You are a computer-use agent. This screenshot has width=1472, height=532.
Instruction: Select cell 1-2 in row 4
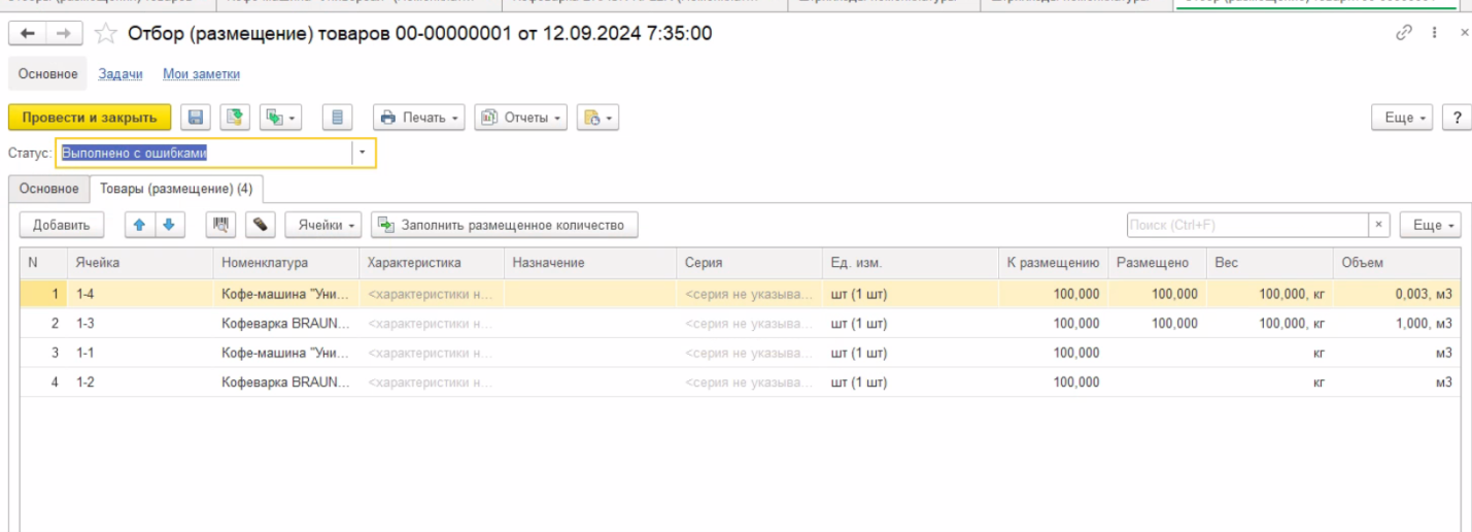click(141, 382)
